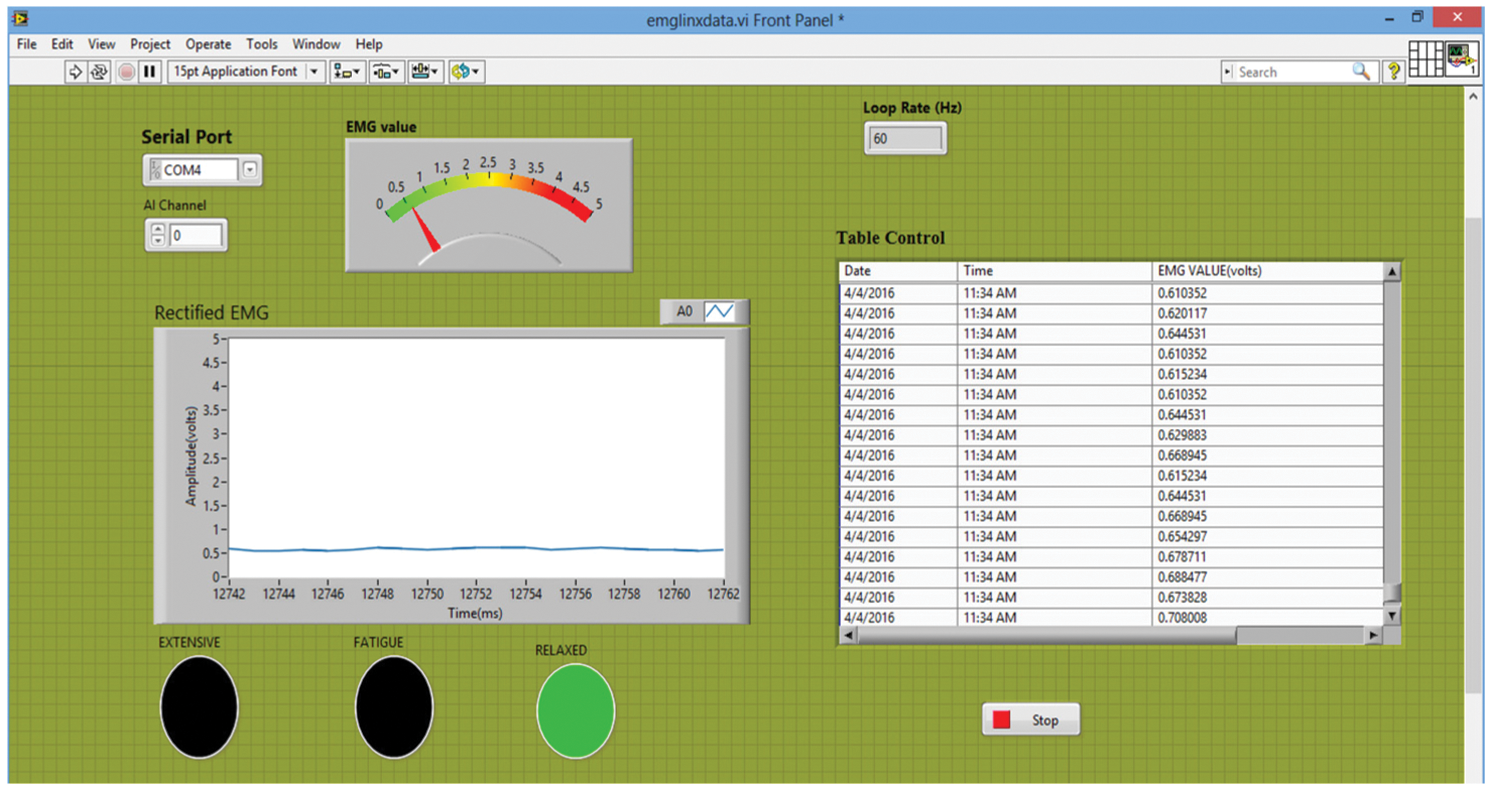The width and height of the screenshot is (1490, 789).
Task: Toggle the RELAXED green indicator light
Action: pyautogui.click(x=575, y=711)
